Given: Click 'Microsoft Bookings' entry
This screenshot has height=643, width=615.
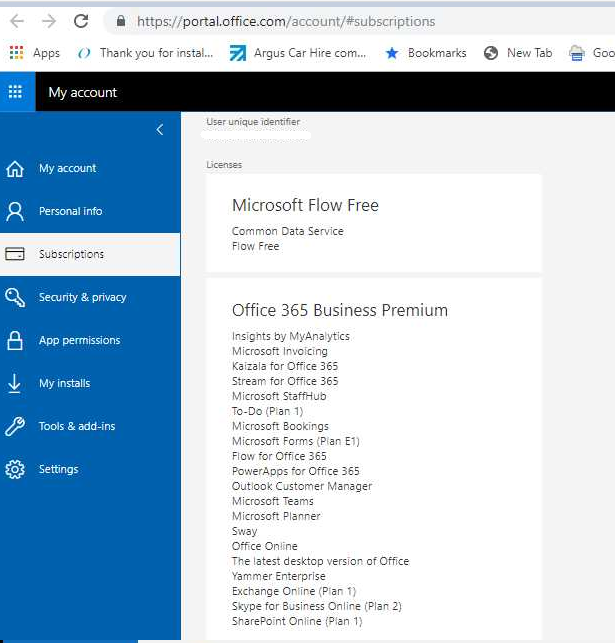Looking at the screenshot, I should (280, 426).
